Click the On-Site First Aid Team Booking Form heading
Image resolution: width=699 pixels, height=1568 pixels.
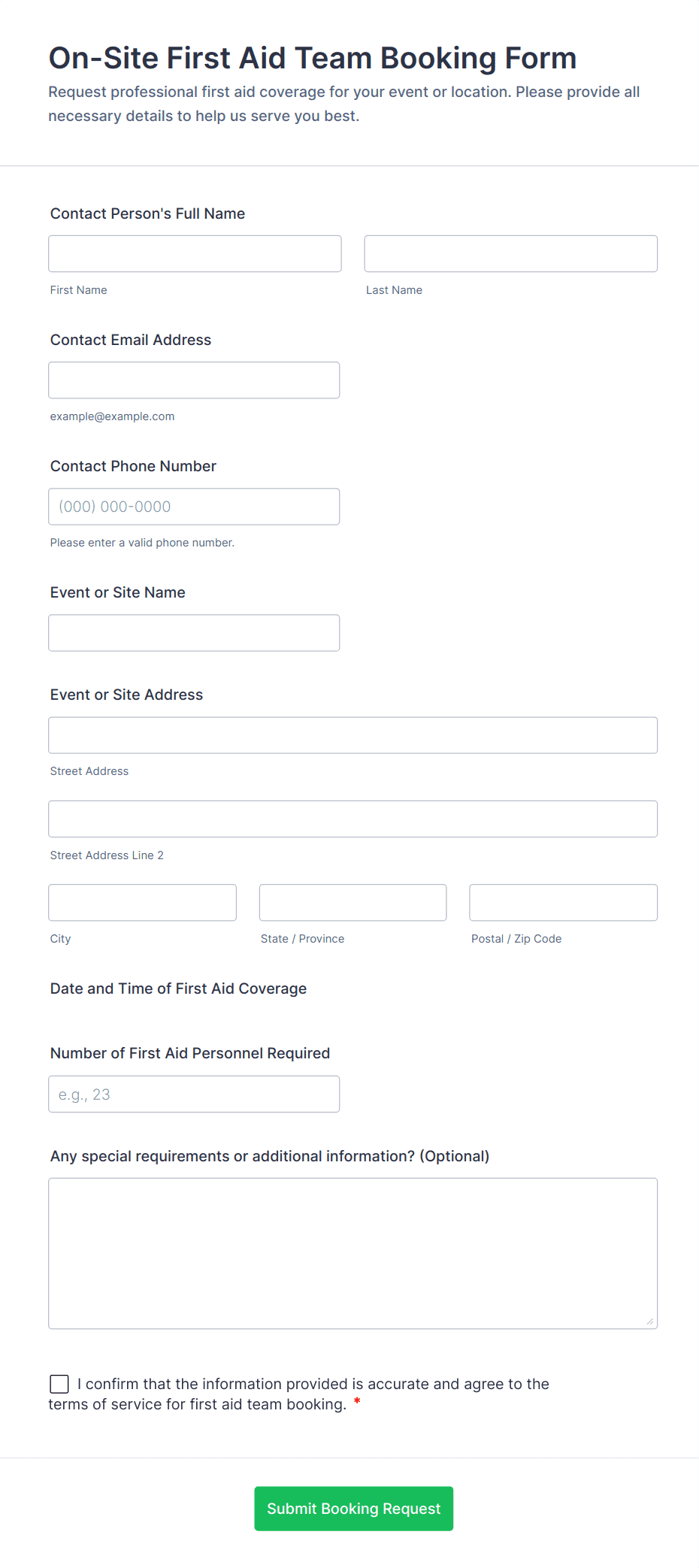click(x=313, y=58)
